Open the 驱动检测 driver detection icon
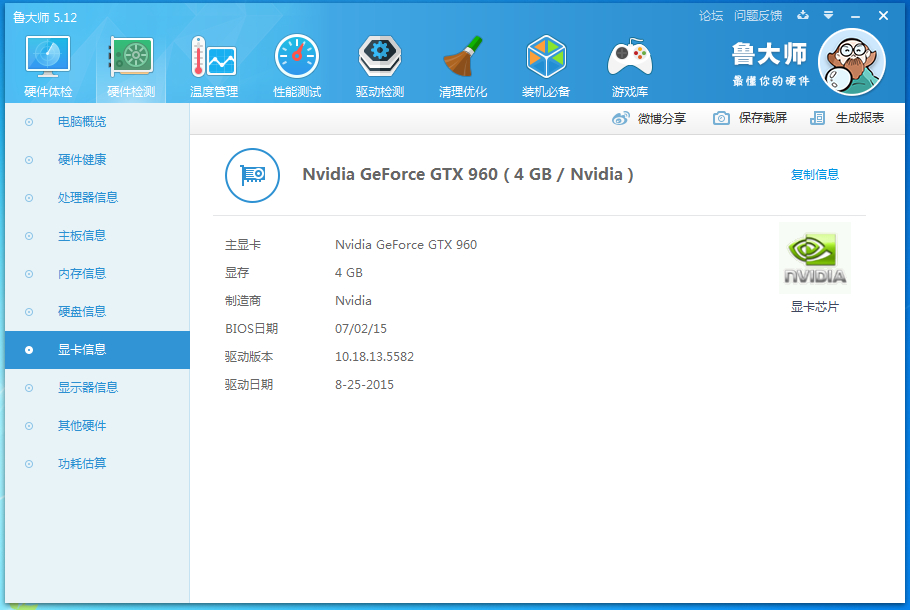Screen dimensions: 910x610 coord(380,56)
